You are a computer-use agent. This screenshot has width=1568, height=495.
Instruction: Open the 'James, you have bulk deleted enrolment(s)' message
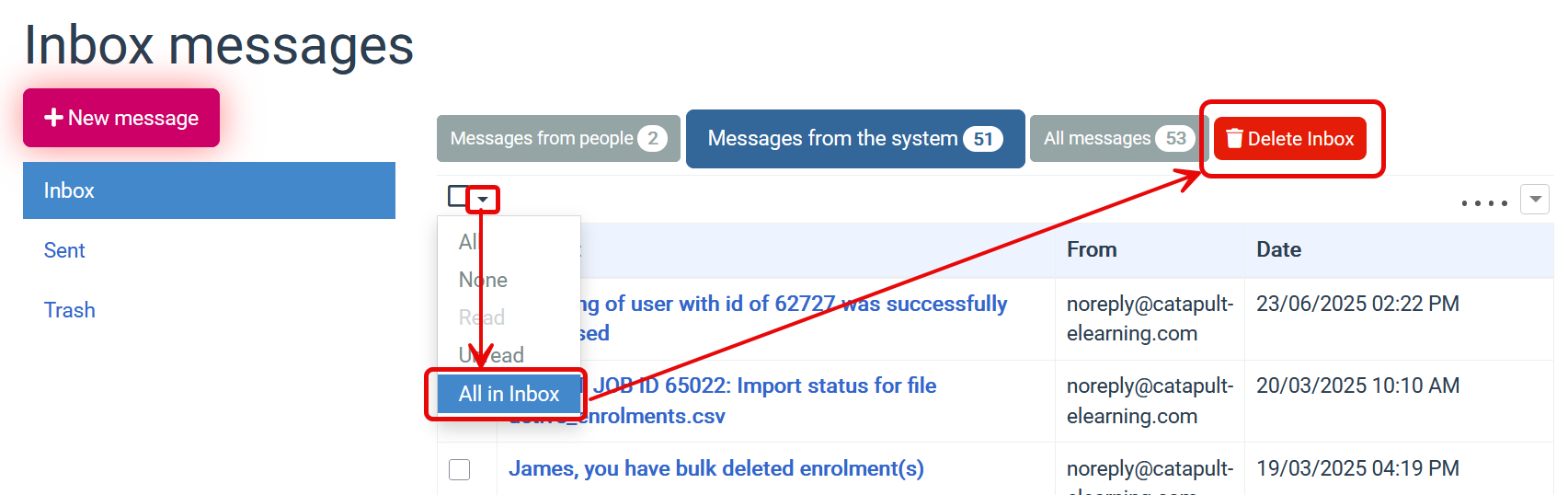click(715, 468)
